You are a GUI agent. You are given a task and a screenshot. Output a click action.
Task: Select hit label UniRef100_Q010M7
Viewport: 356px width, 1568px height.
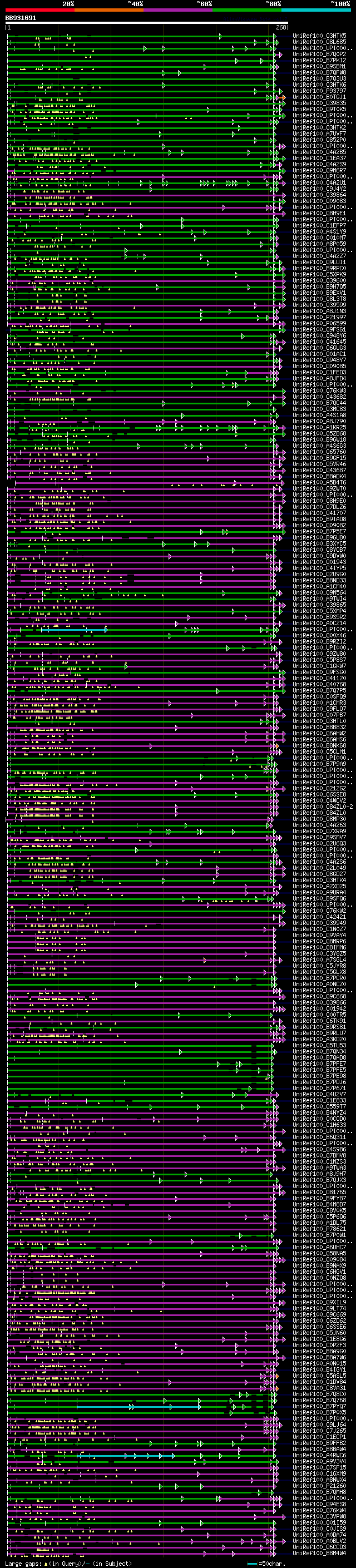(319, 238)
